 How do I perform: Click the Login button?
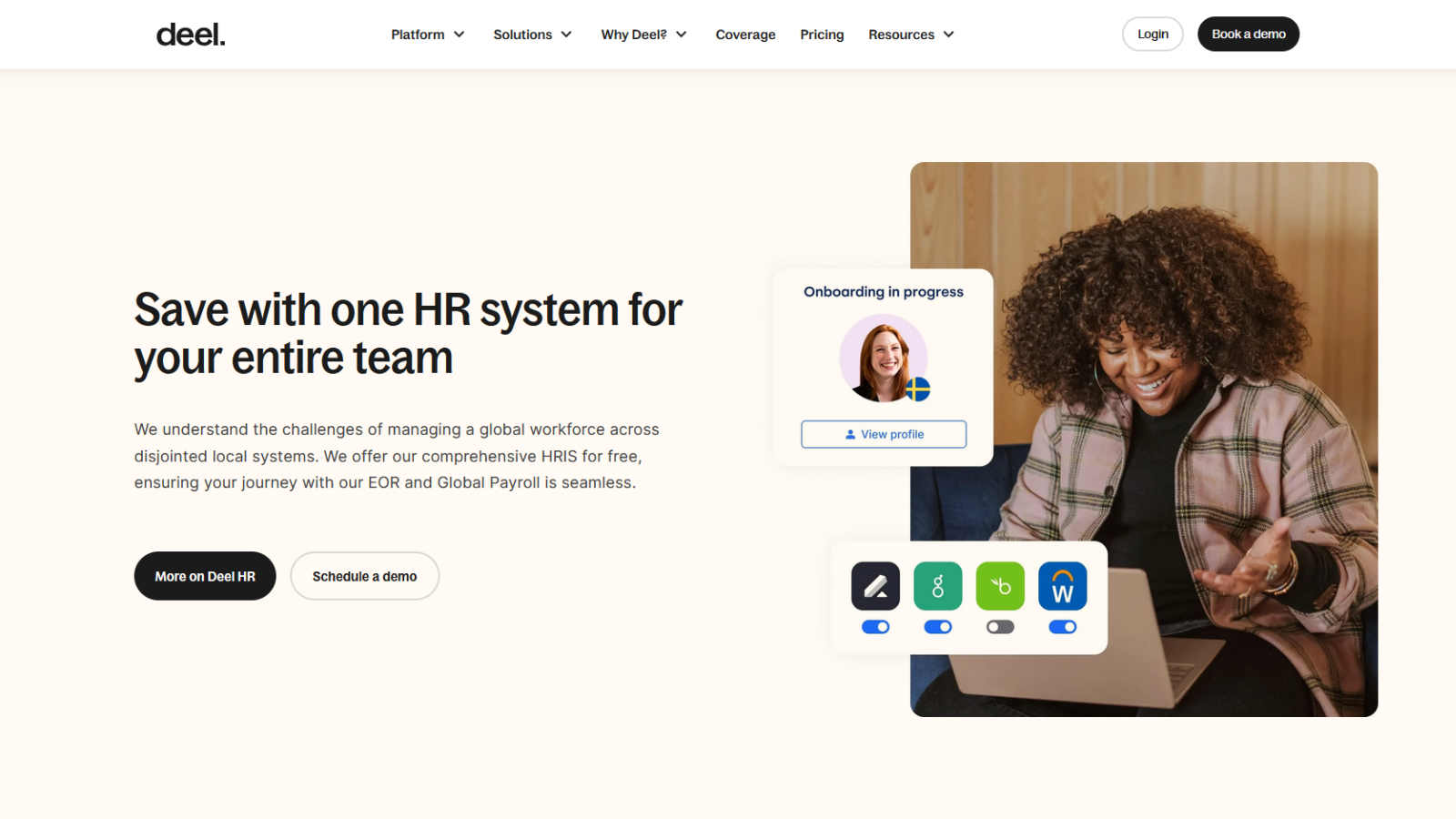[1152, 35]
